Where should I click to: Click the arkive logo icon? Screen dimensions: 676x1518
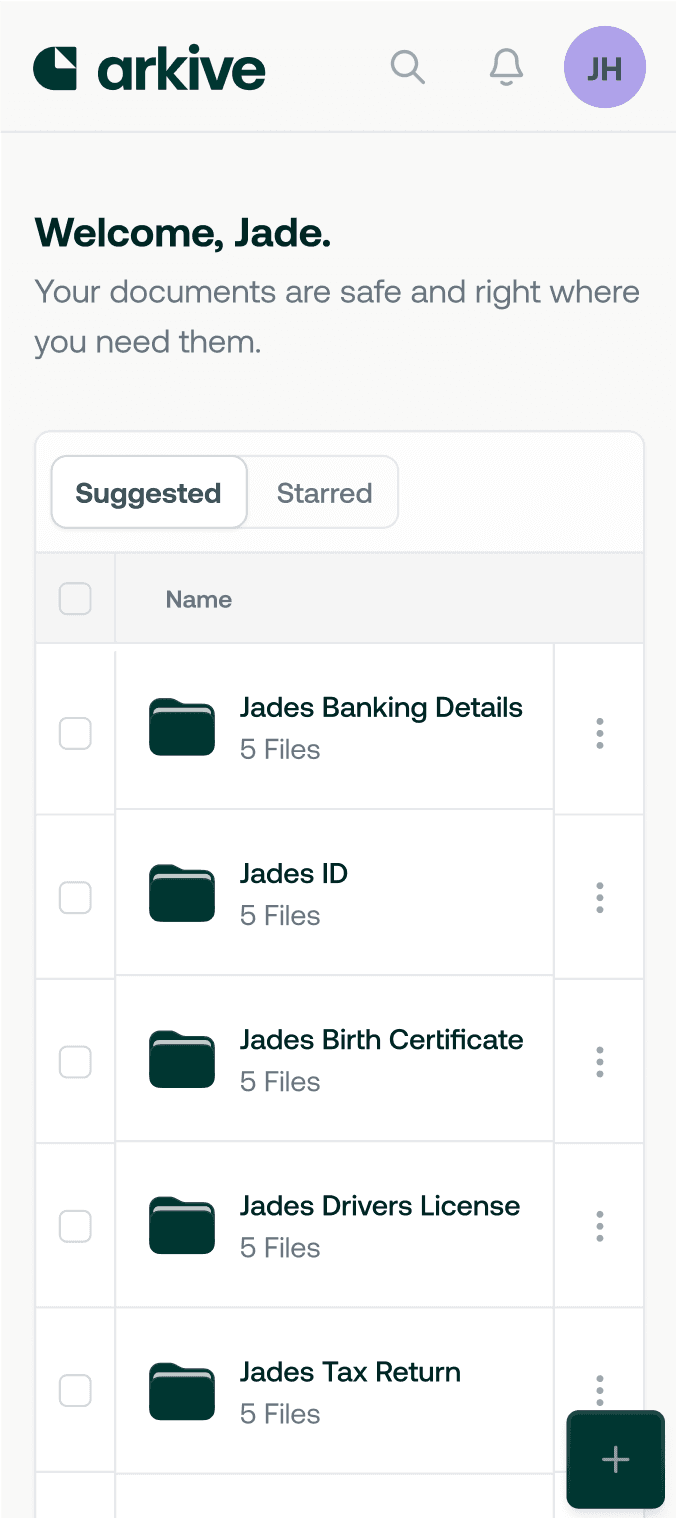(55, 68)
